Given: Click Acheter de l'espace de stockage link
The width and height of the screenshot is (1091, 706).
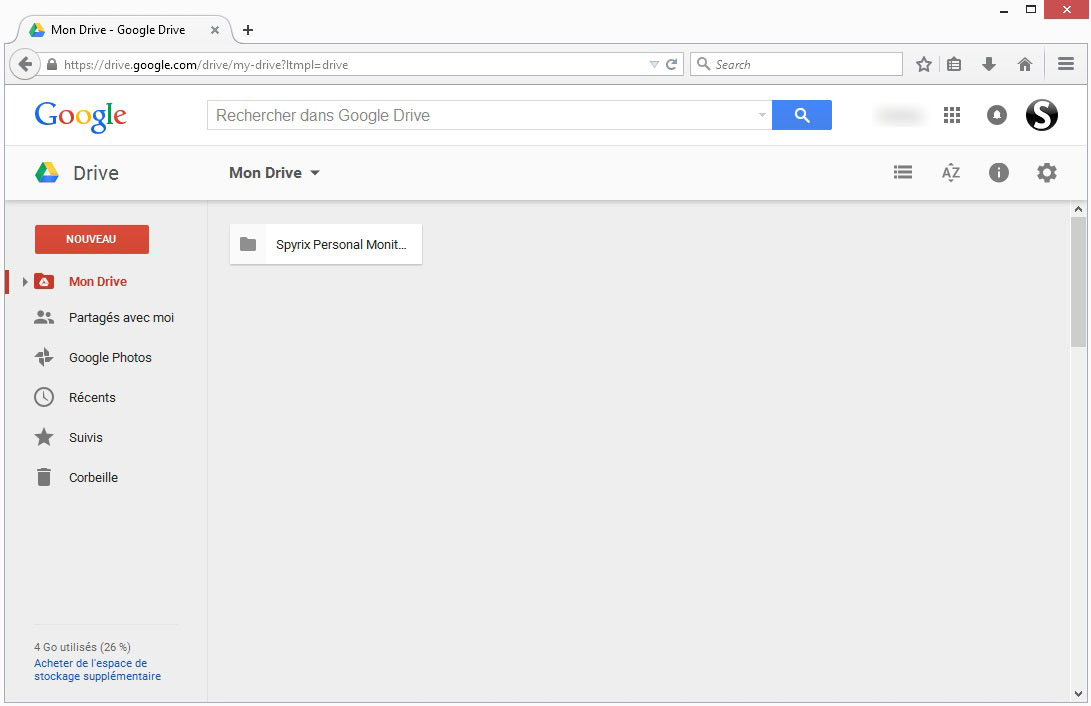Looking at the screenshot, I should pos(97,670).
